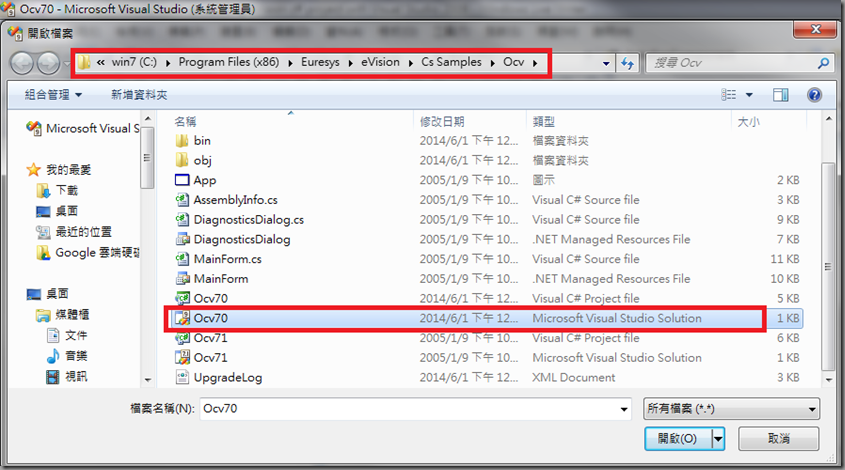845x470 pixels.
Task: Click the 開啟(O) button
Action: coord(678,439)
